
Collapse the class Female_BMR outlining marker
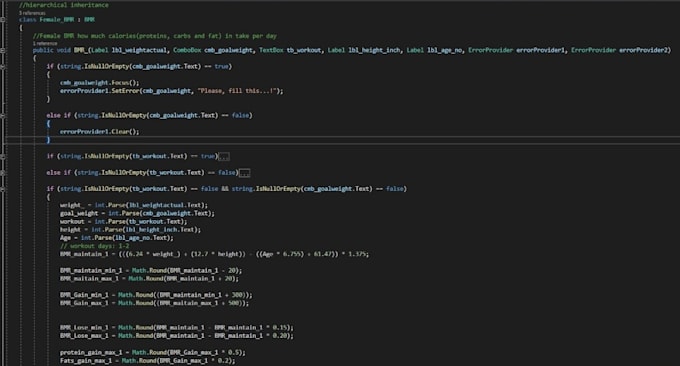click(3, 20)
